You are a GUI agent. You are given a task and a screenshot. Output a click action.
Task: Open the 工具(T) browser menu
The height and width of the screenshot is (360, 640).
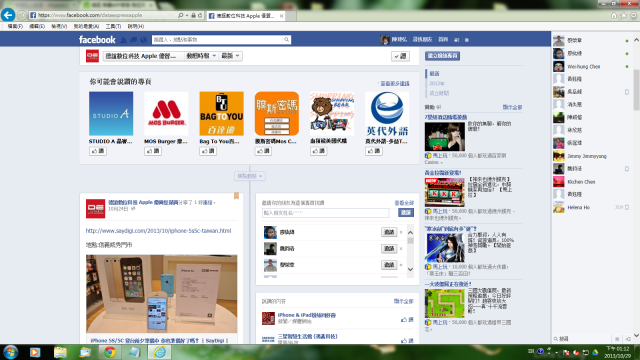click(x=113, y=26)
